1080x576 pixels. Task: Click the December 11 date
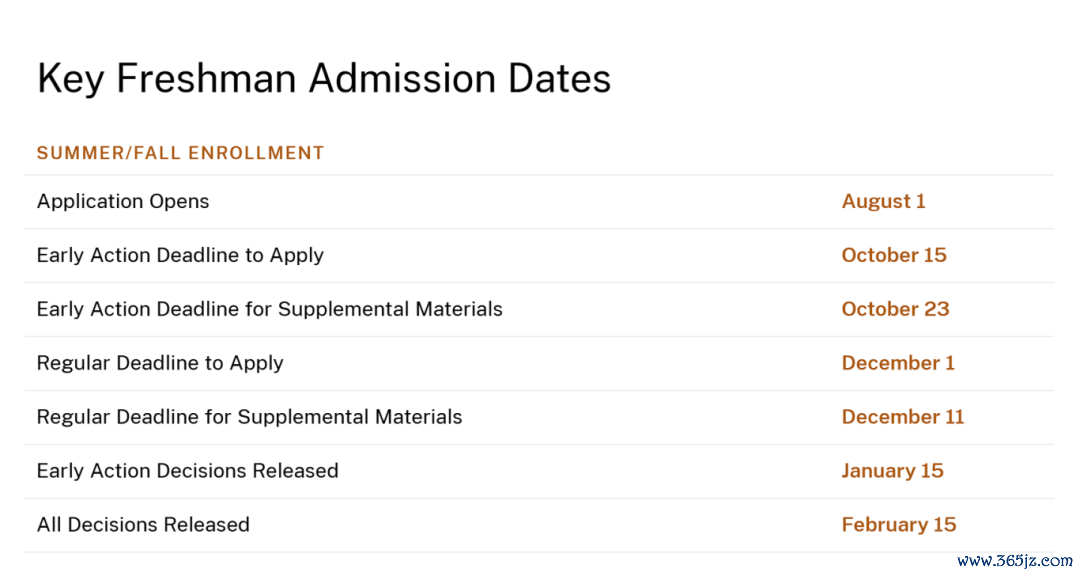click(x=902, y=417)
